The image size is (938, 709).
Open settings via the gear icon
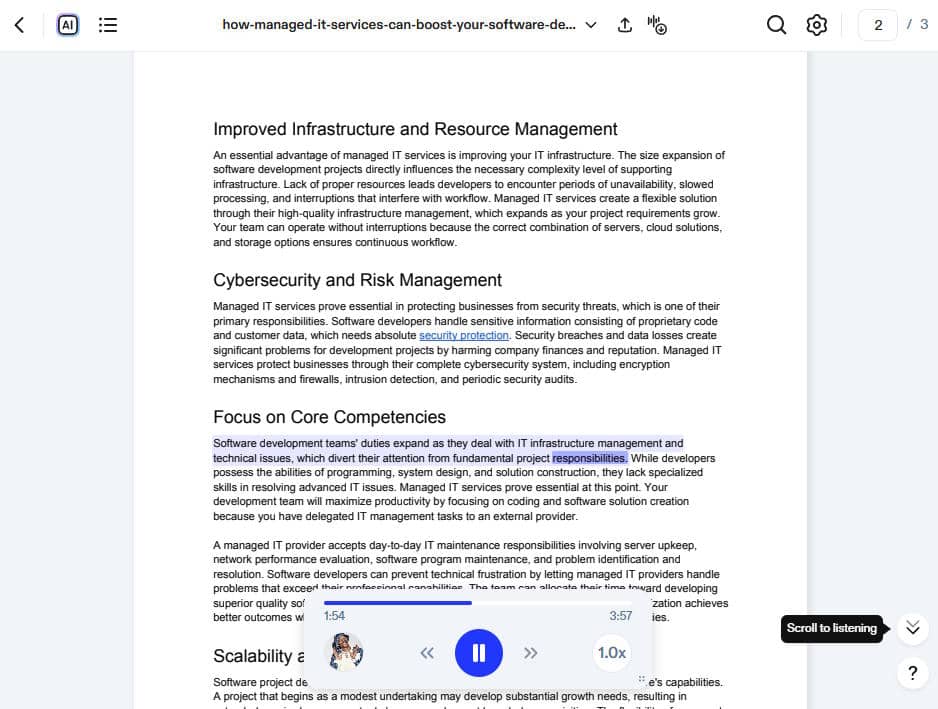tap(817, 25)
